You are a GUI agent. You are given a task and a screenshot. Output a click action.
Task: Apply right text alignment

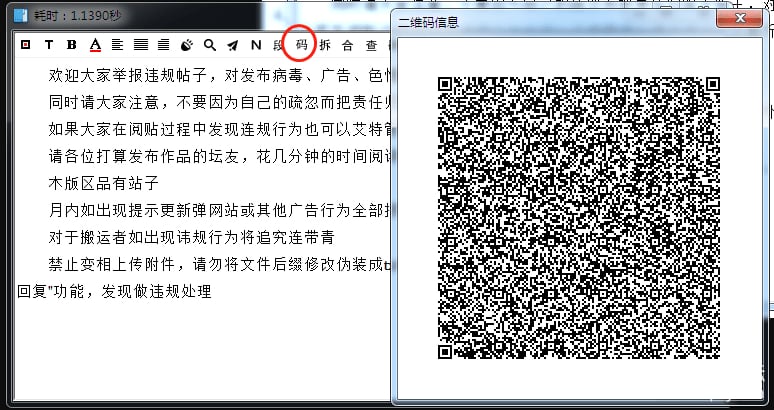click(x=163, y=45)
